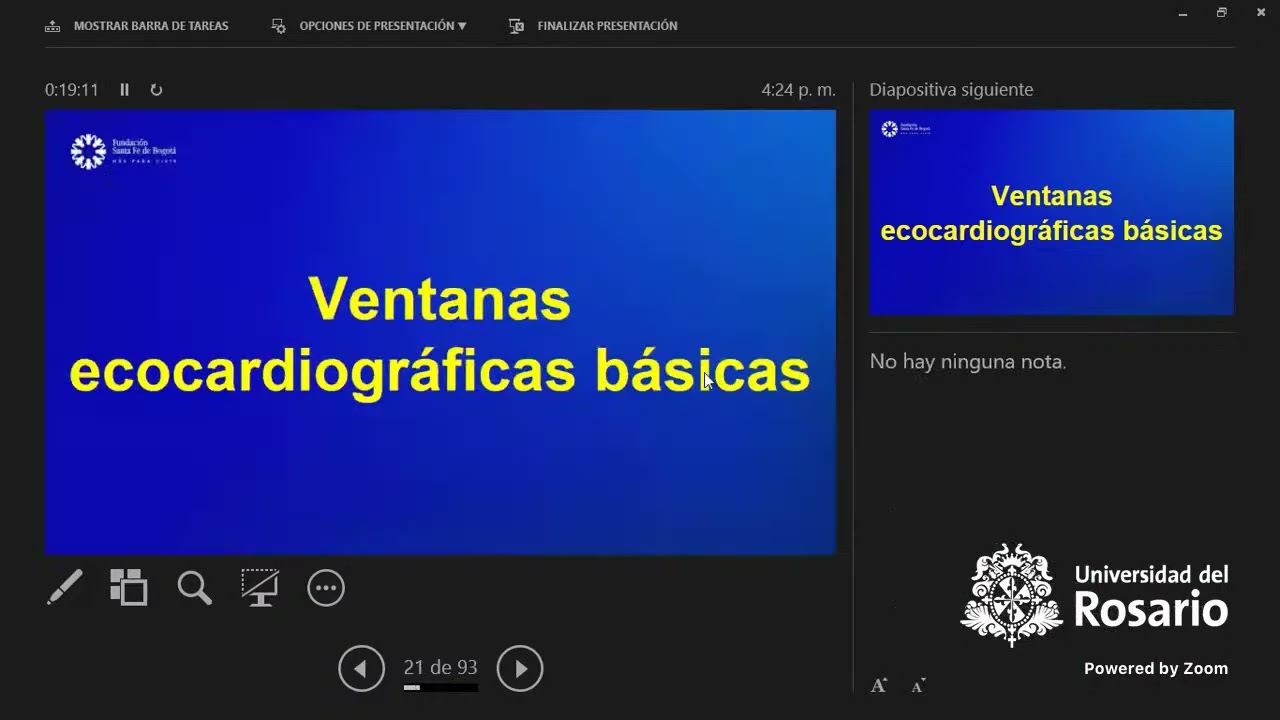Restart the presentation timer
This screenshot has width=1280, height=720.
click(156, 90)
